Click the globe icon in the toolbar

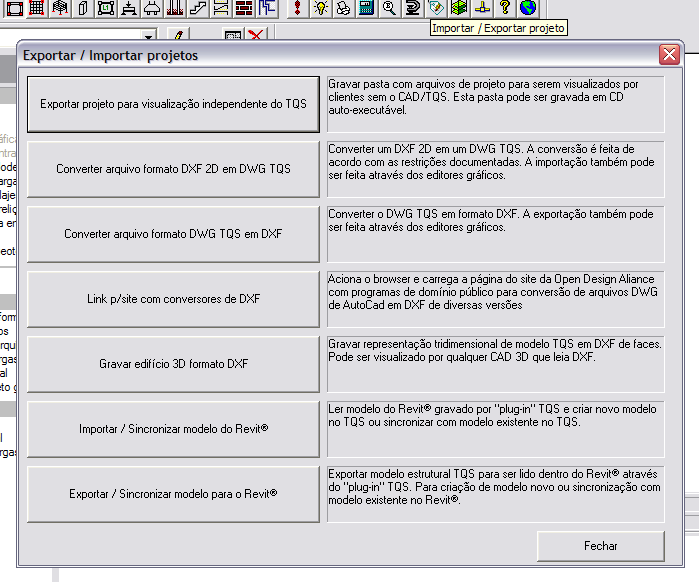coord(528,8)
